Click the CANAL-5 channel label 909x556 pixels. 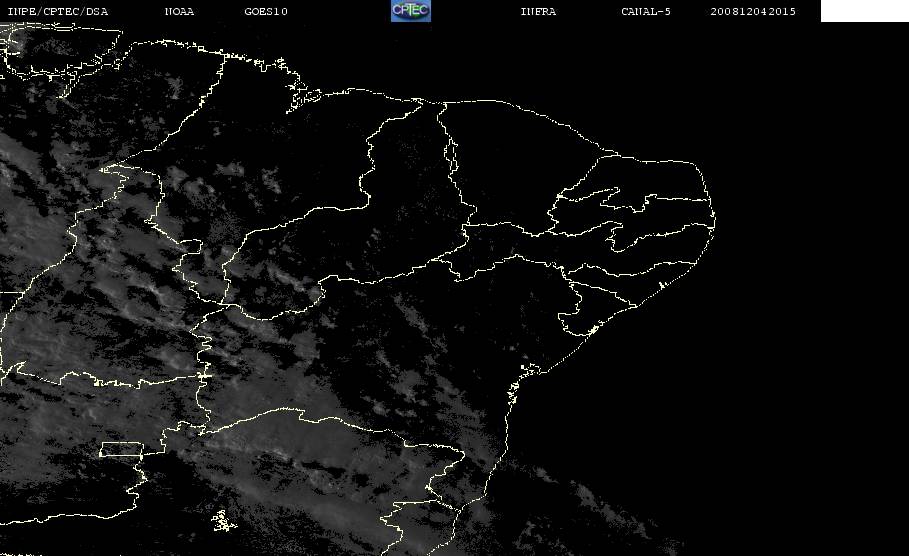coord(646,12)
